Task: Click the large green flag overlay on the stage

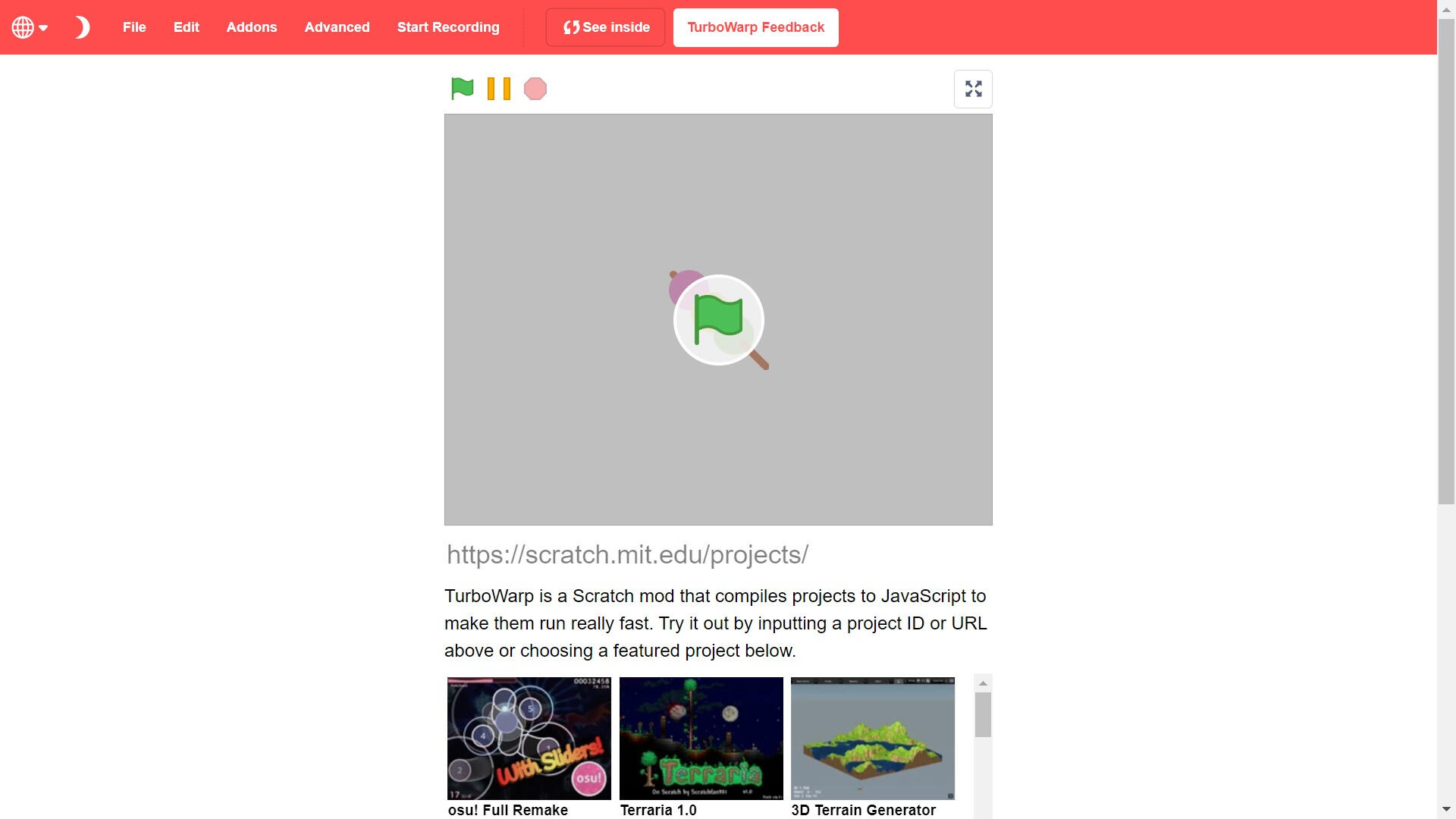Action: pyautogui.click(x=718, y=320)
